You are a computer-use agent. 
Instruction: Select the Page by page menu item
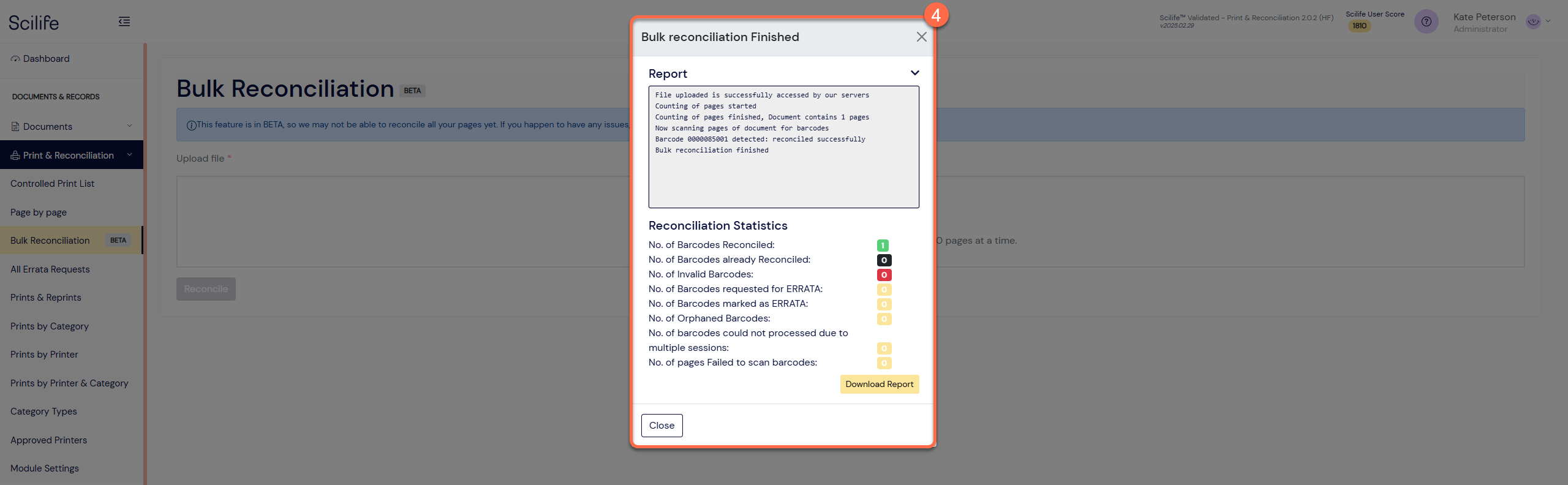click(39, 212)
